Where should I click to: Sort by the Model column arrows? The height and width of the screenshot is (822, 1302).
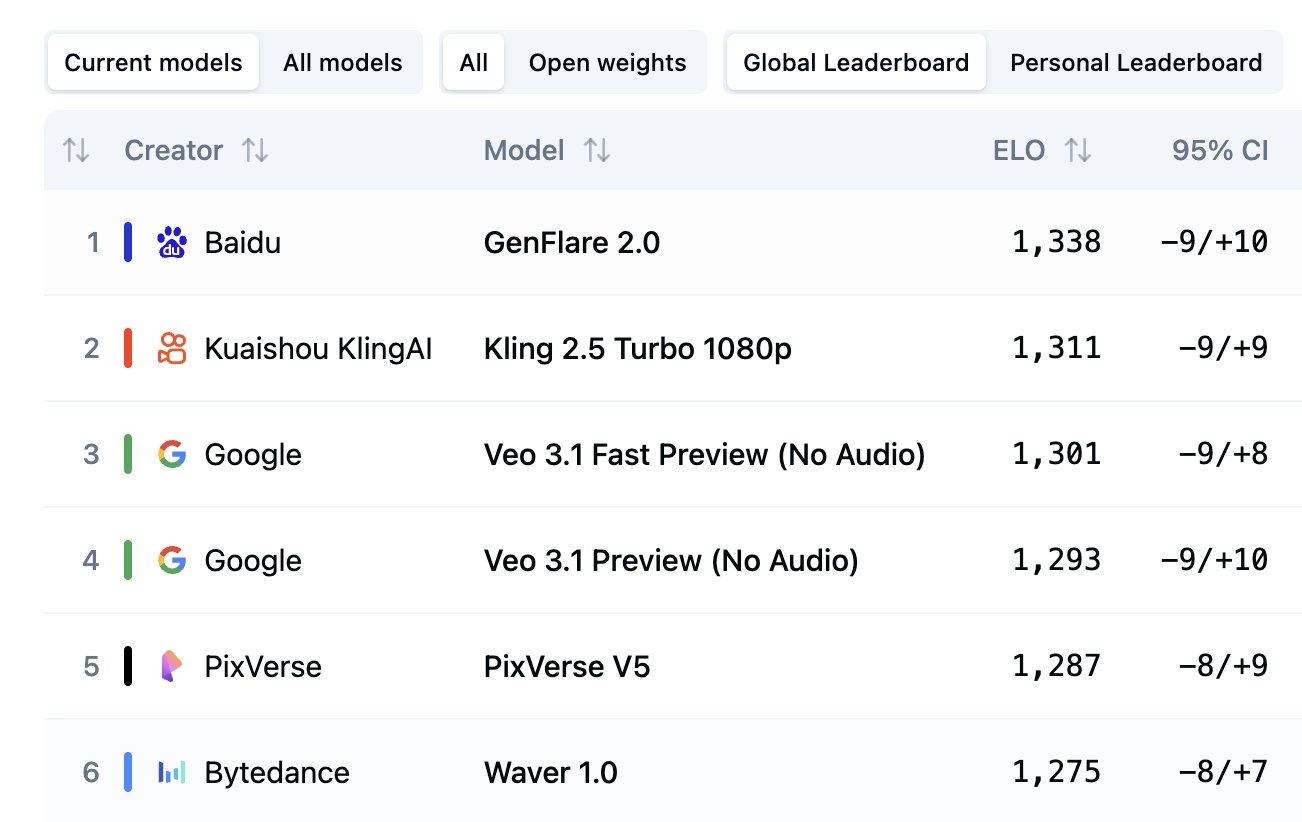pyautogui.click(x=597, y=151)
